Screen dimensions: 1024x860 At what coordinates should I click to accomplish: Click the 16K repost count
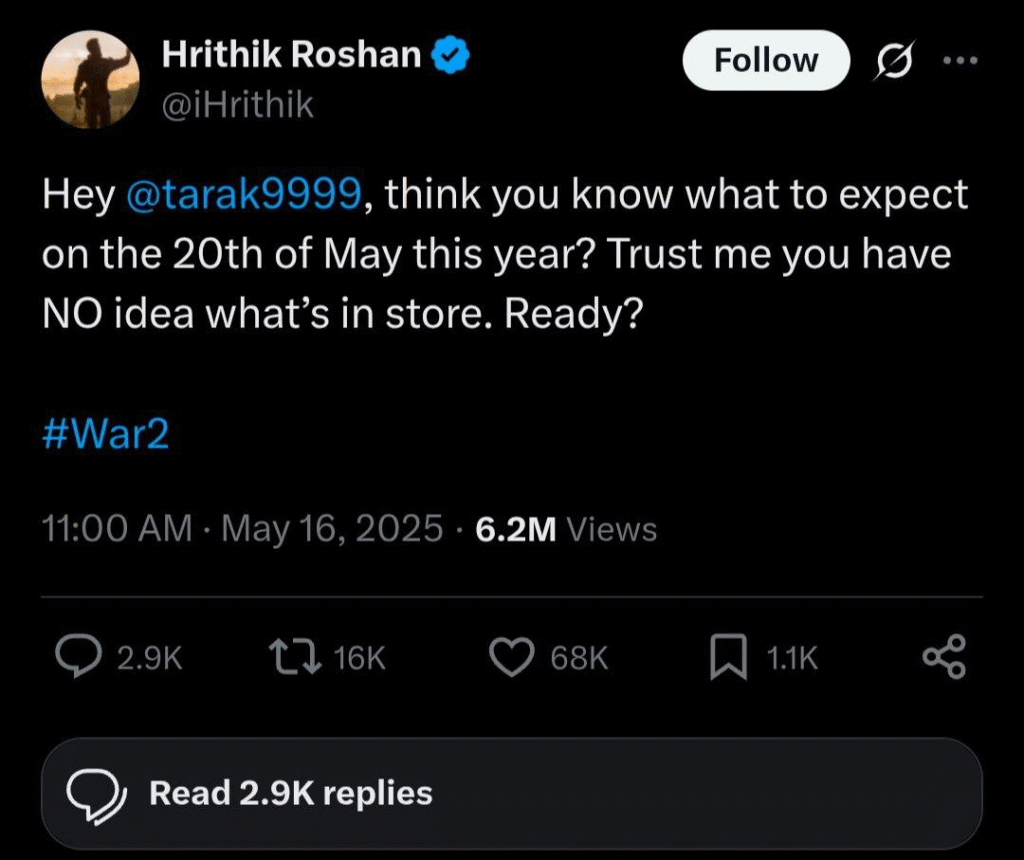tap(360, 657)
